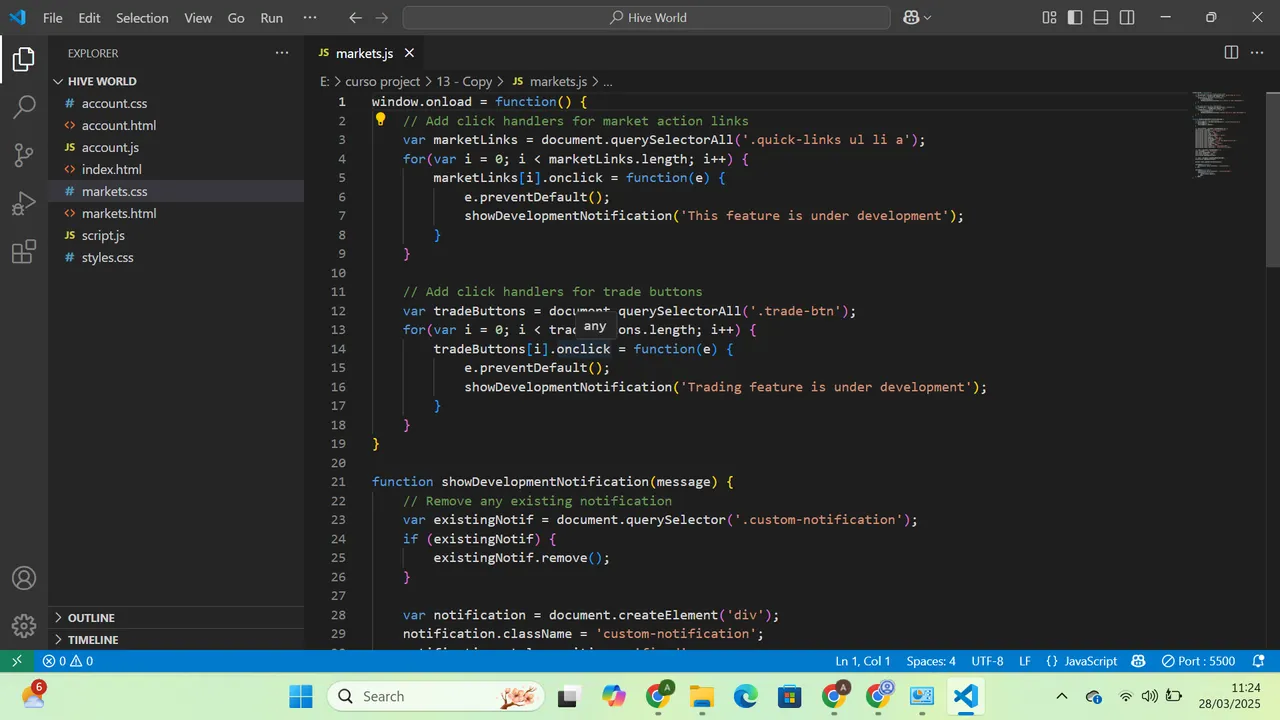Toggle Secondary Side Bar visibility
This screenshot has width=1280, height=720.
tap(1127, 18)
